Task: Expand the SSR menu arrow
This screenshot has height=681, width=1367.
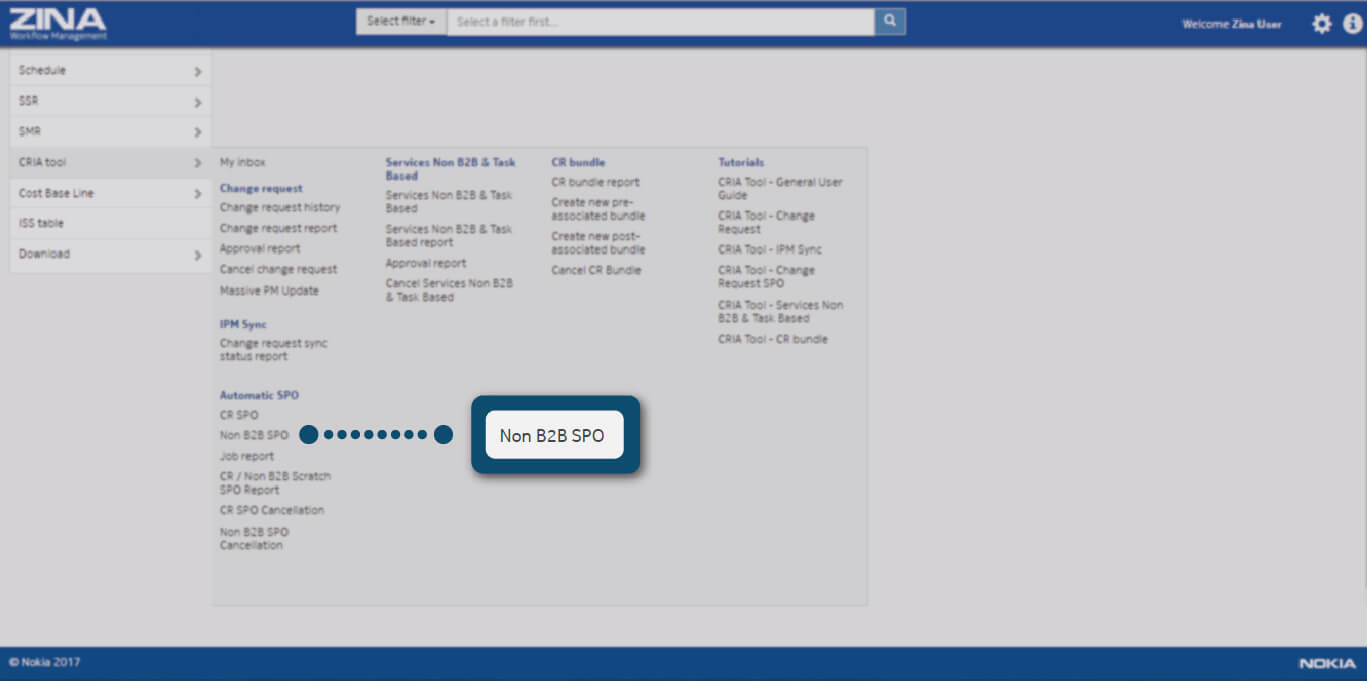Action: pos(197,102)
